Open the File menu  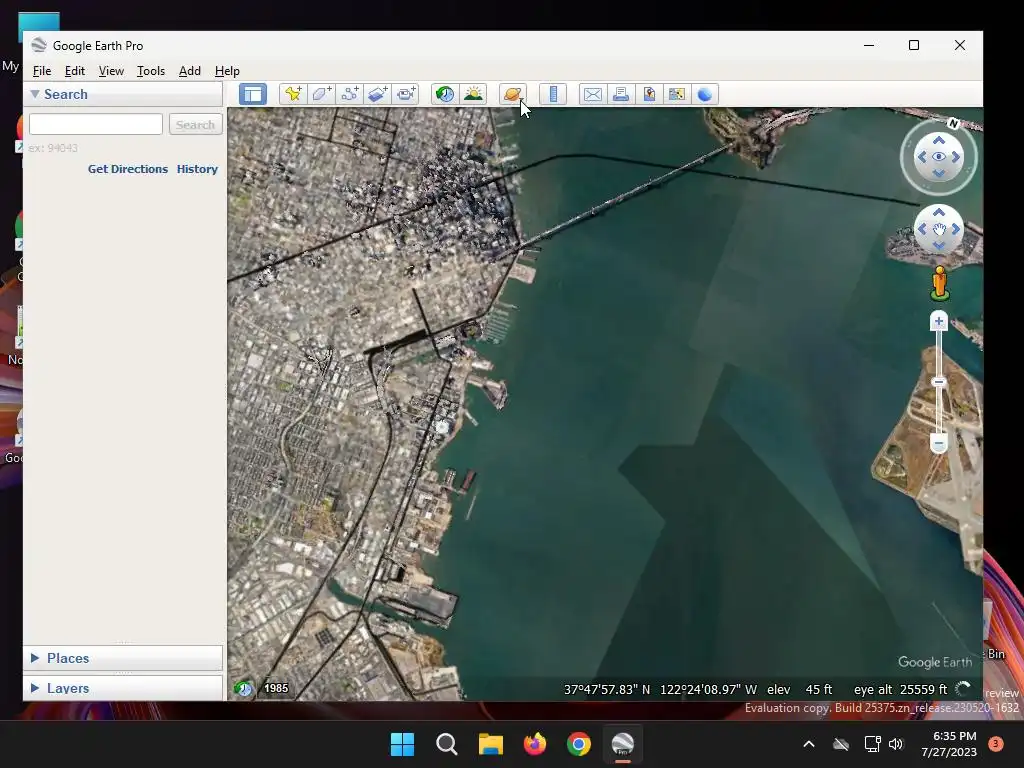coord(42,71)
